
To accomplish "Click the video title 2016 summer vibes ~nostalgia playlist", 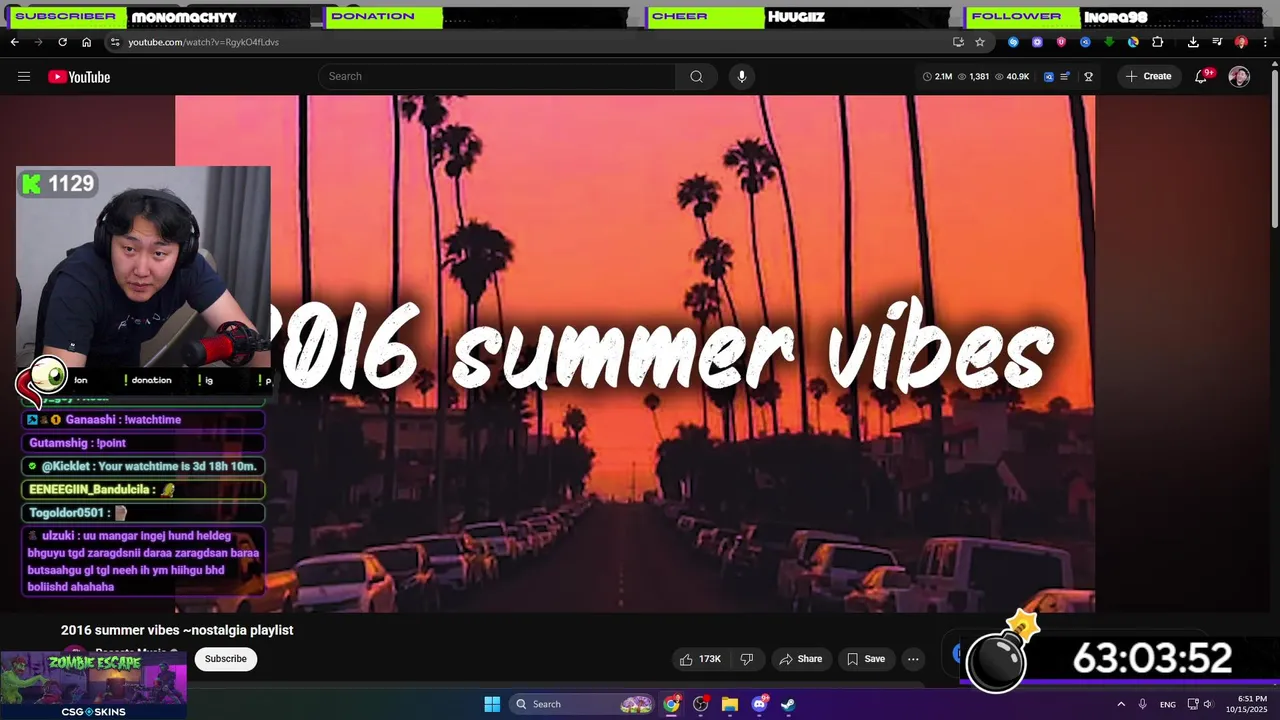I will (x=177, y=630).
